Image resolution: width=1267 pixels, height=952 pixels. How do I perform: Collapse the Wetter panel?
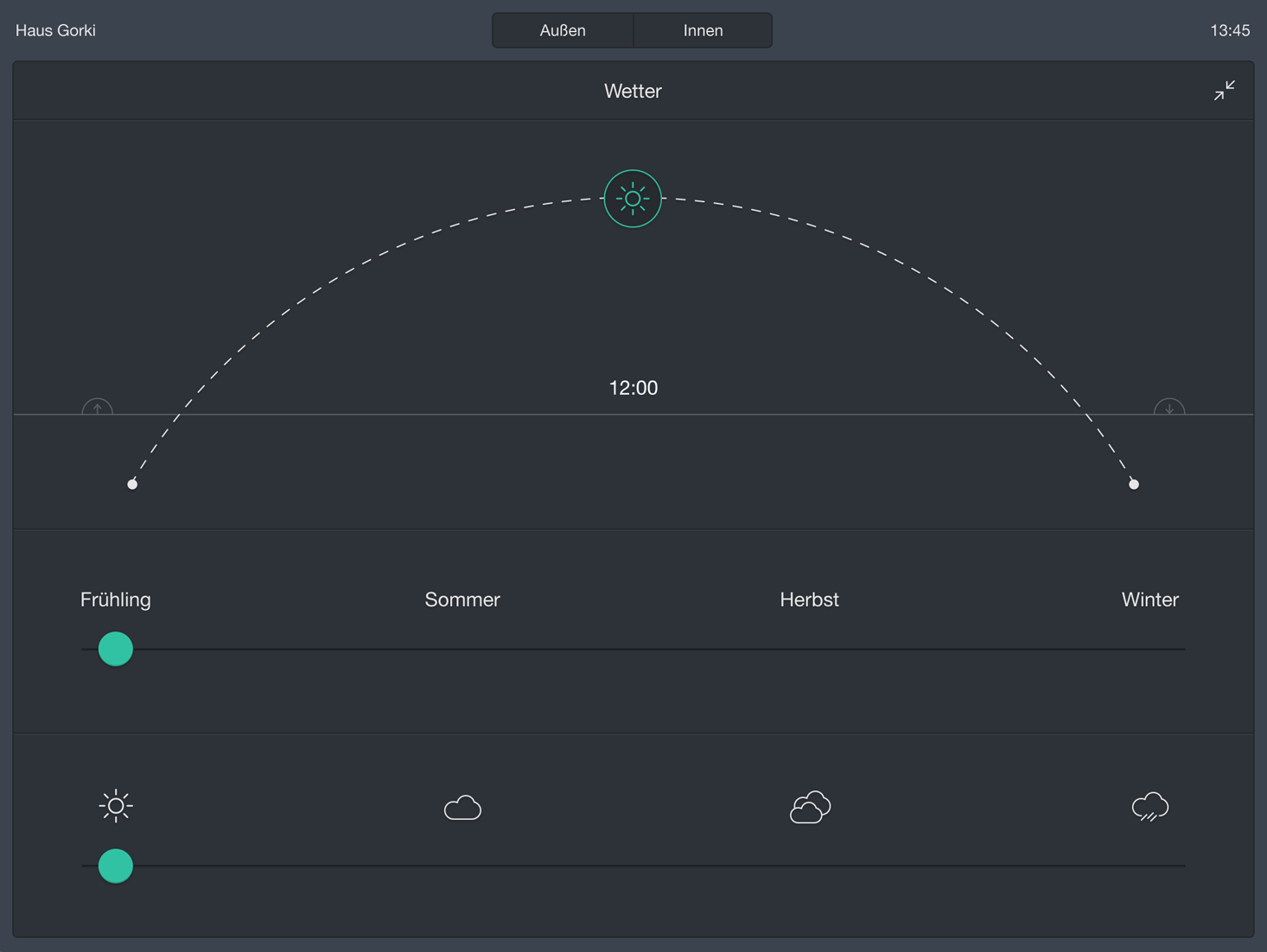click(x=1224, y=91)
